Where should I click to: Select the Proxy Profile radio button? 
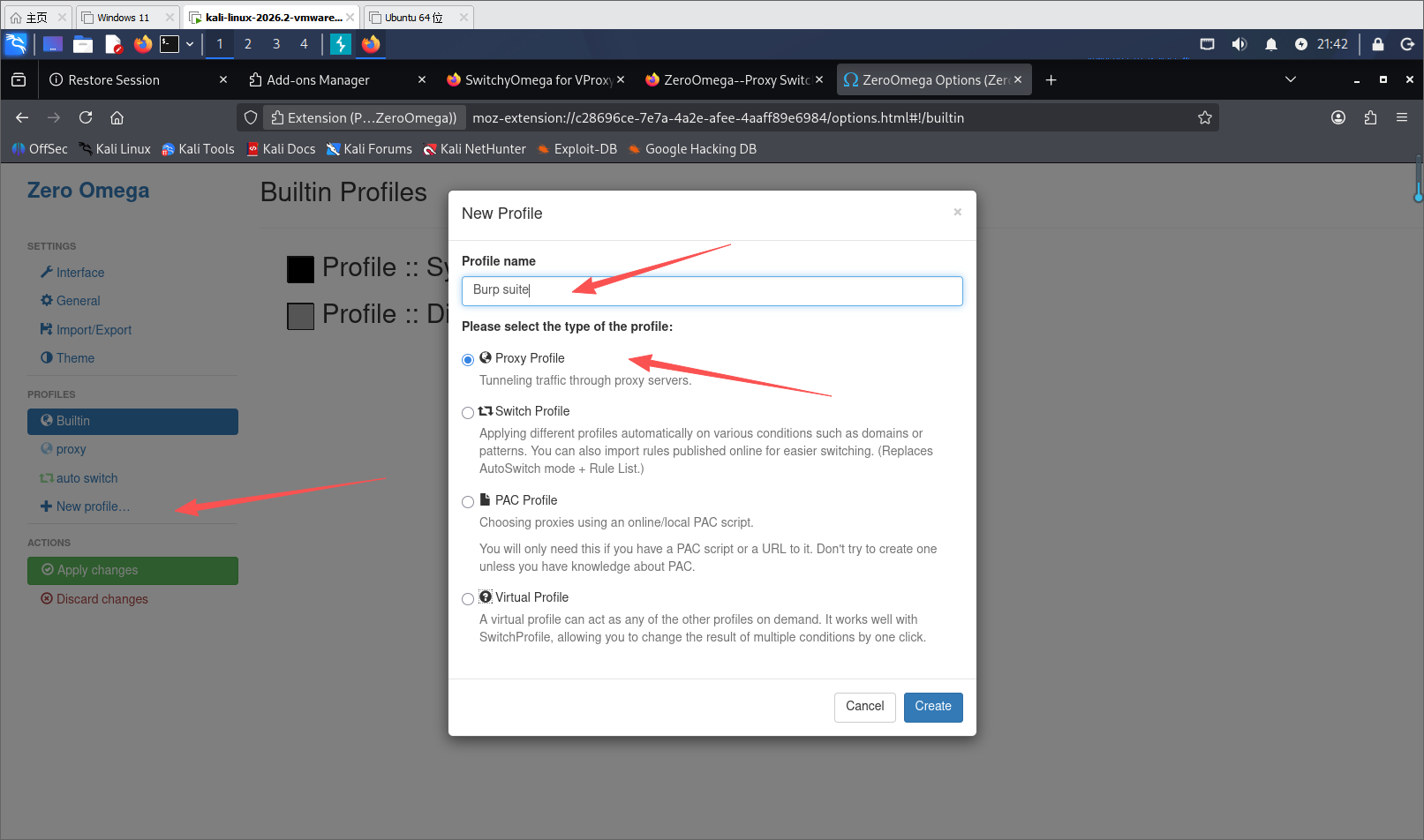468,360
